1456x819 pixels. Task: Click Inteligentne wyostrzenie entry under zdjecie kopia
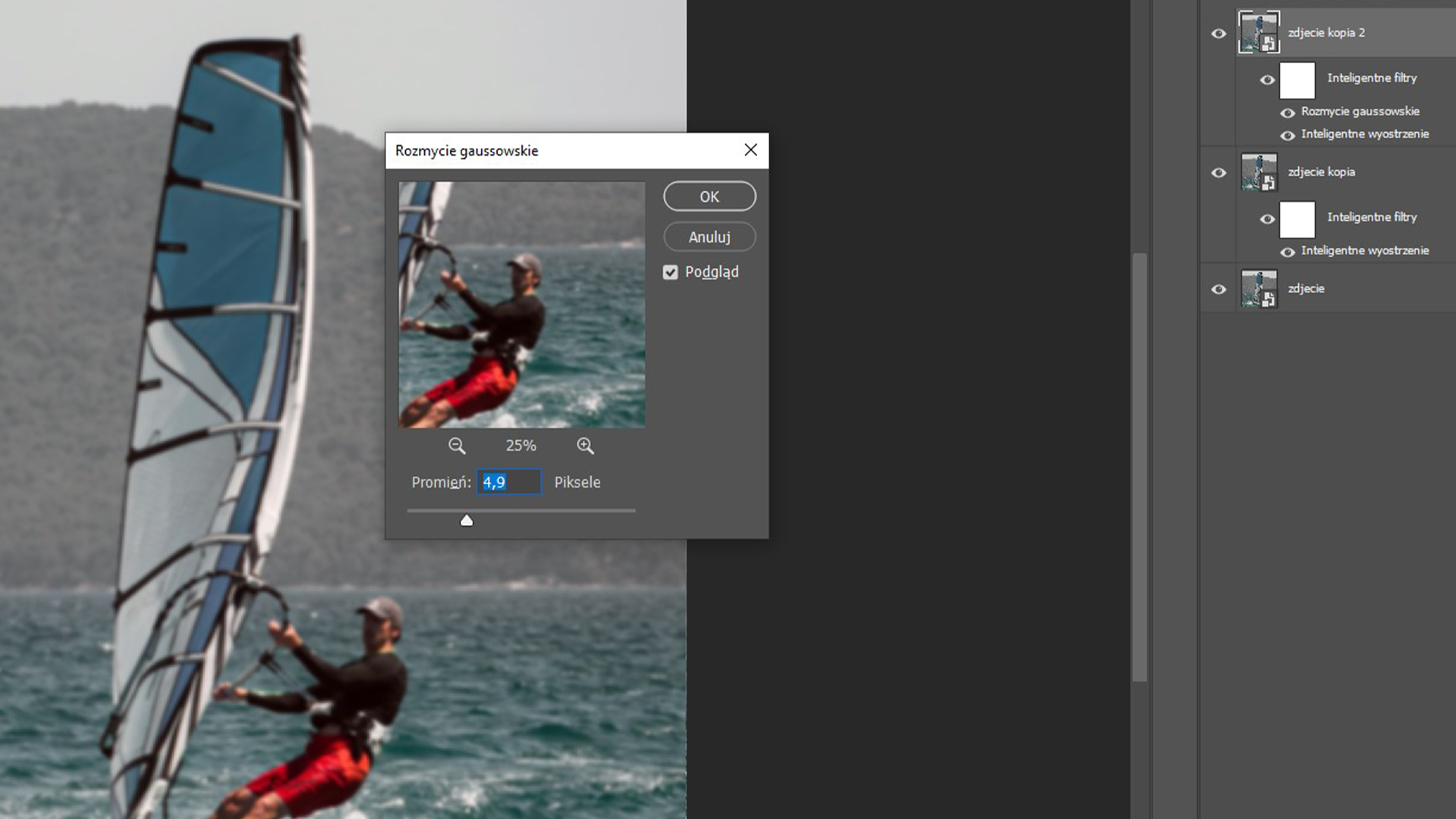1365,250
